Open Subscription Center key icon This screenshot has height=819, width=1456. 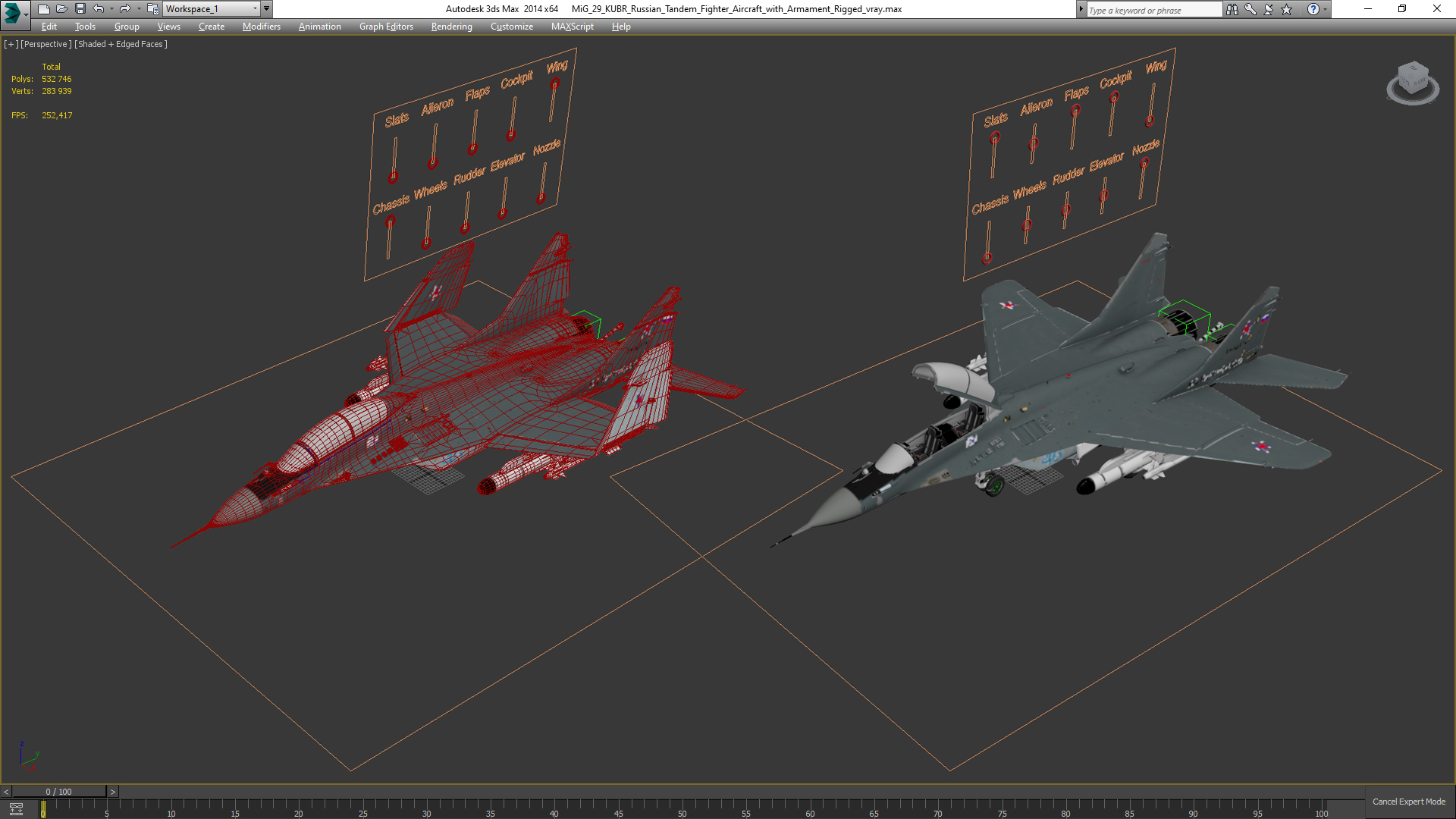coord(1250,9)
